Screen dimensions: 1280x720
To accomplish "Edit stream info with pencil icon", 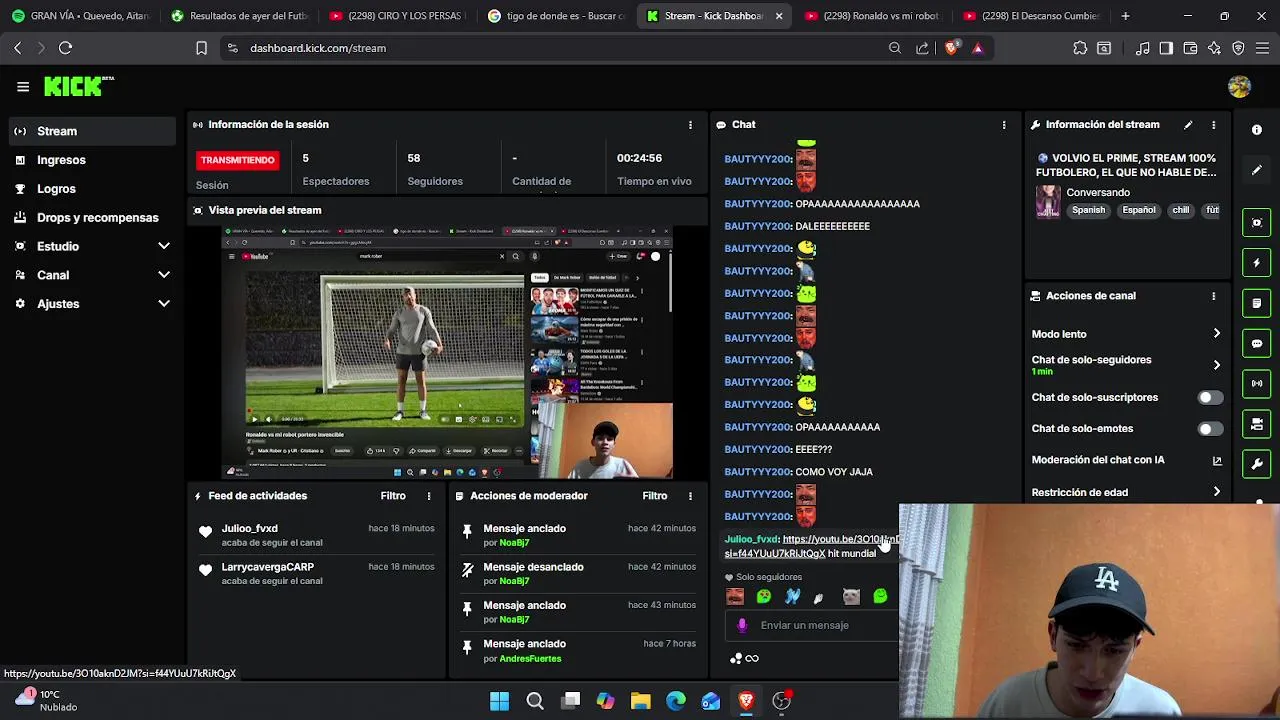I will pos(1188,125).
